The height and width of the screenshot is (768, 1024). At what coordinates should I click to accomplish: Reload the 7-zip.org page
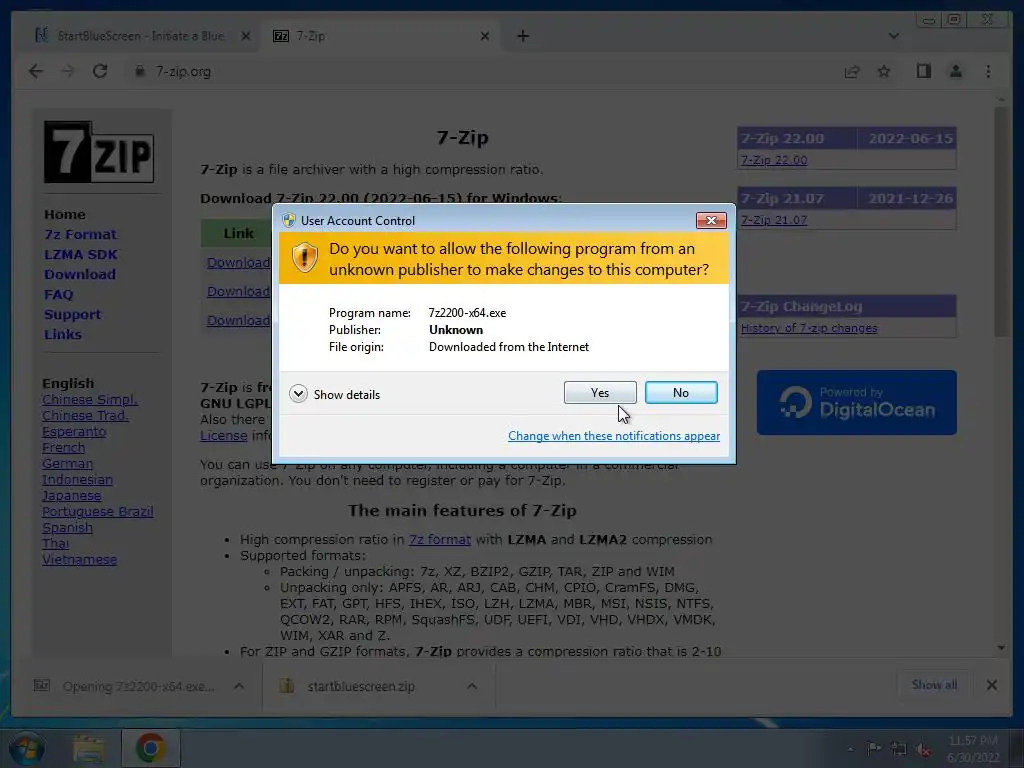[x=100, y=71]
